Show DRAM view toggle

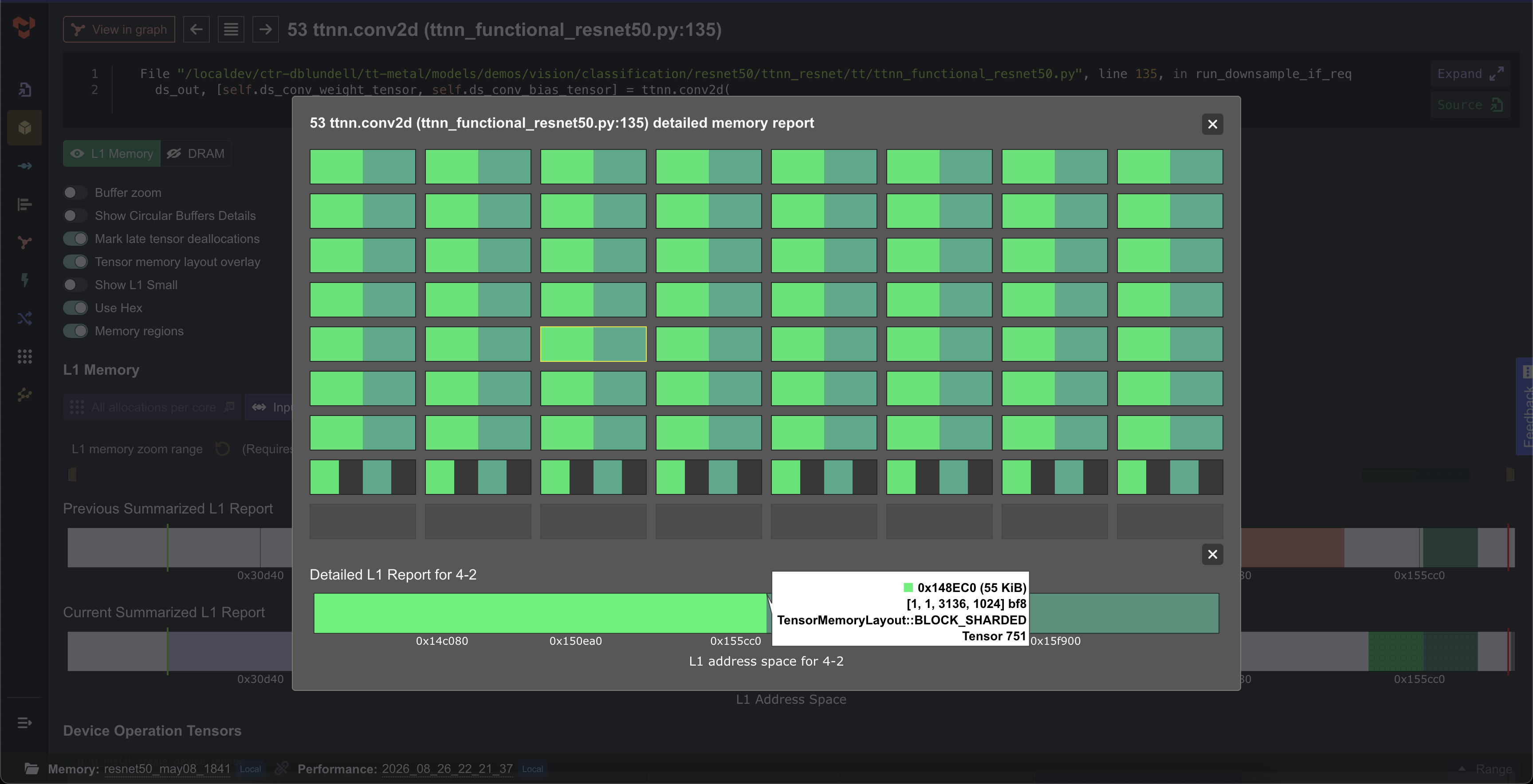pos(196,153)
